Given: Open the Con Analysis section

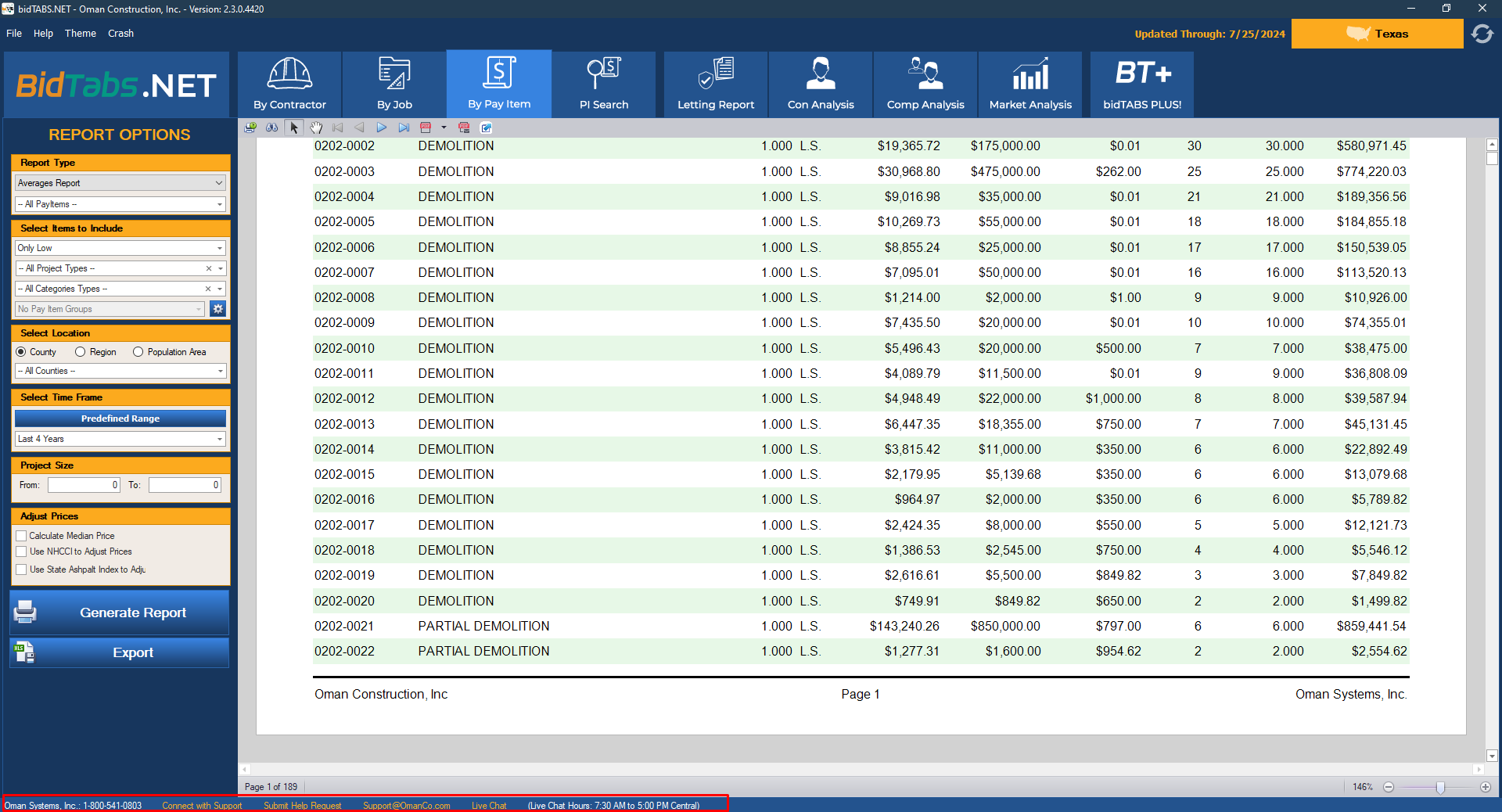Looking at the screenshot, I should pos(821,84).
